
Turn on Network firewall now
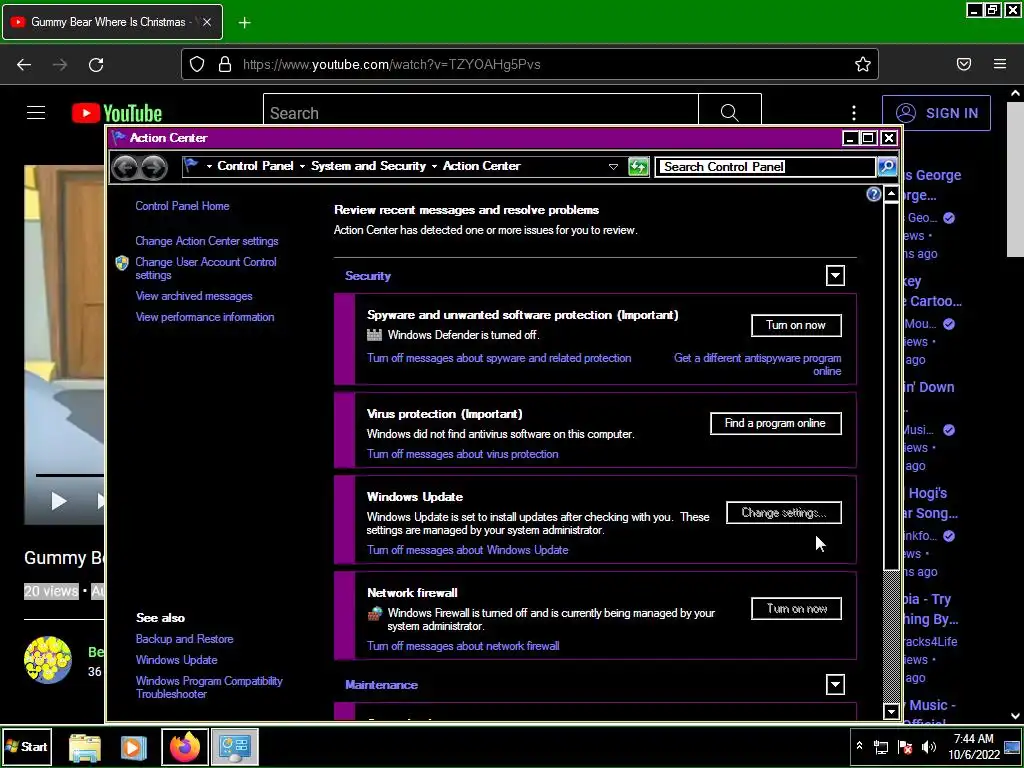point(796,609)
